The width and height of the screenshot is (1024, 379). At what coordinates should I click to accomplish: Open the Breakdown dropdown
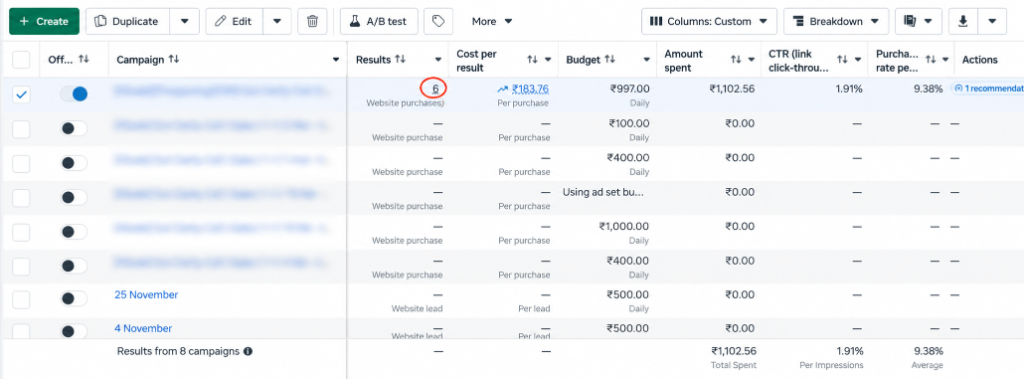[836, 22]
